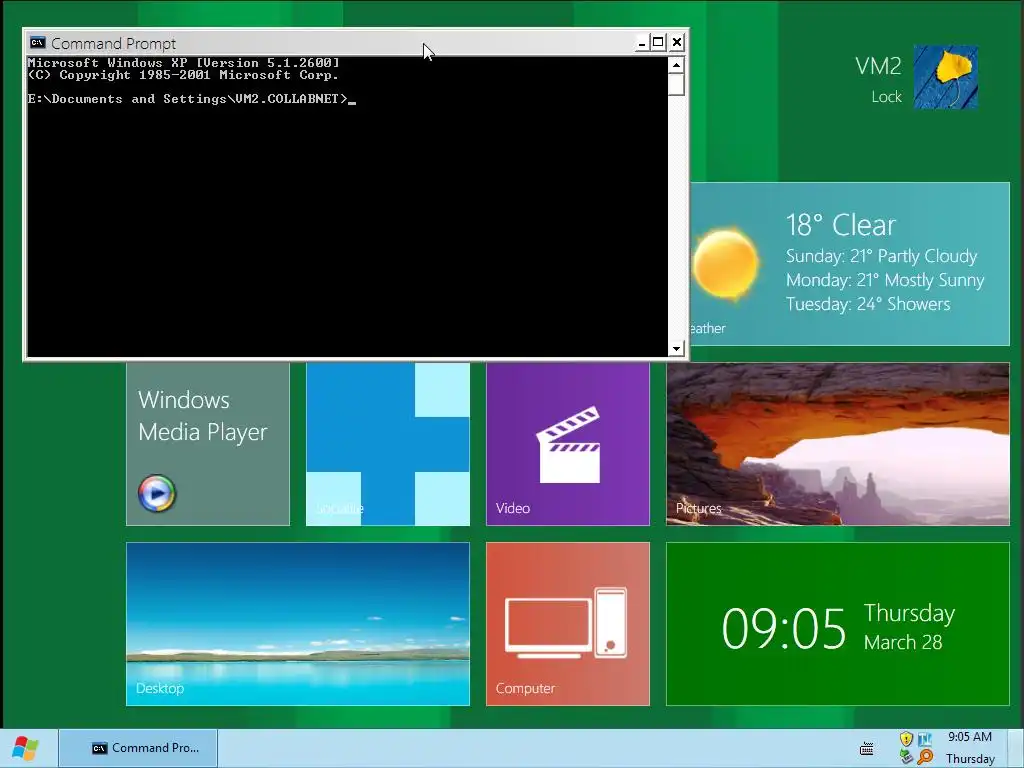
Task: Click the Windows Media Player tile
Action: [208, 444]
